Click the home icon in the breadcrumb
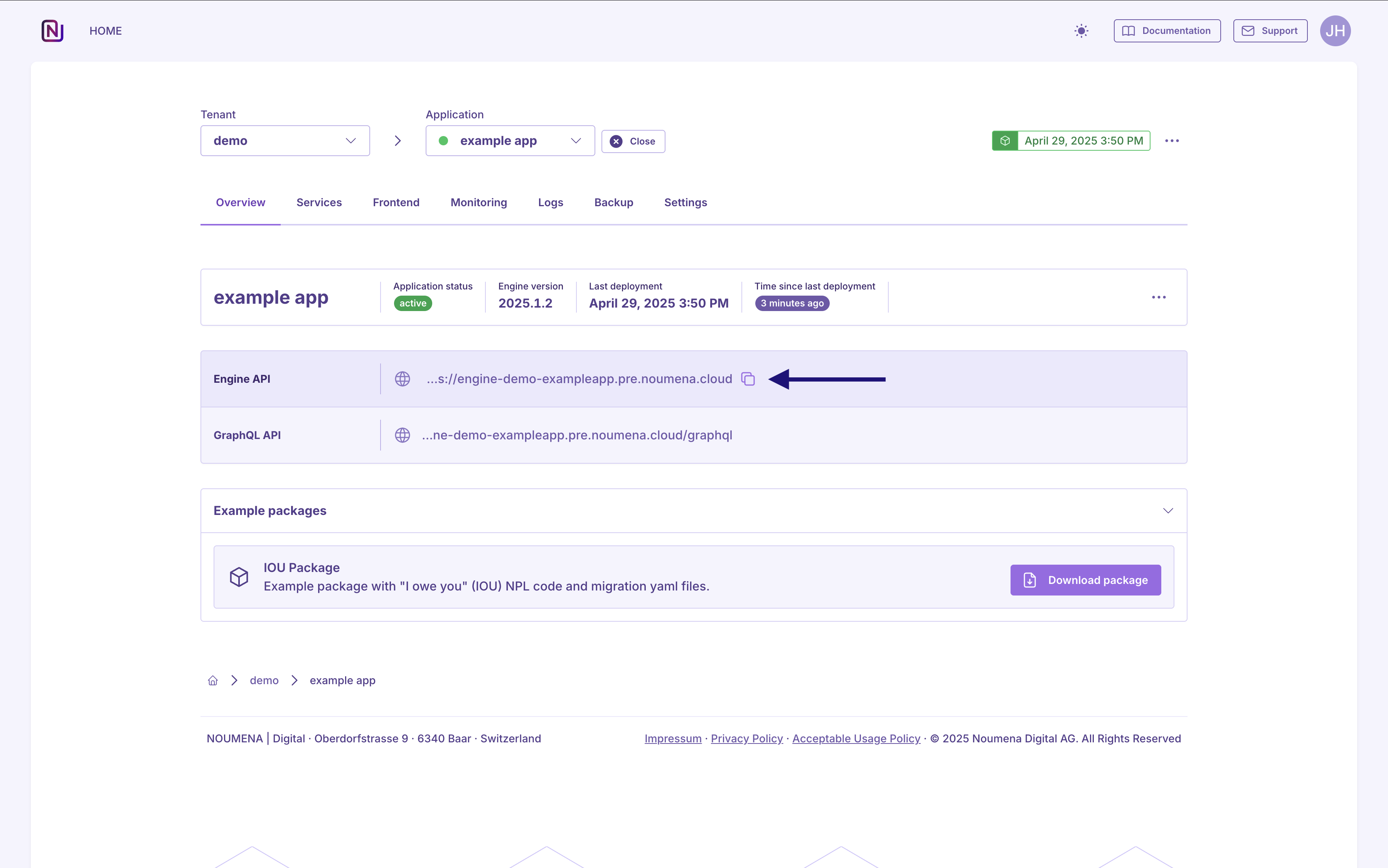Image resolution: width=1388 pixels, height=868 pixels. tap(212, 680)
